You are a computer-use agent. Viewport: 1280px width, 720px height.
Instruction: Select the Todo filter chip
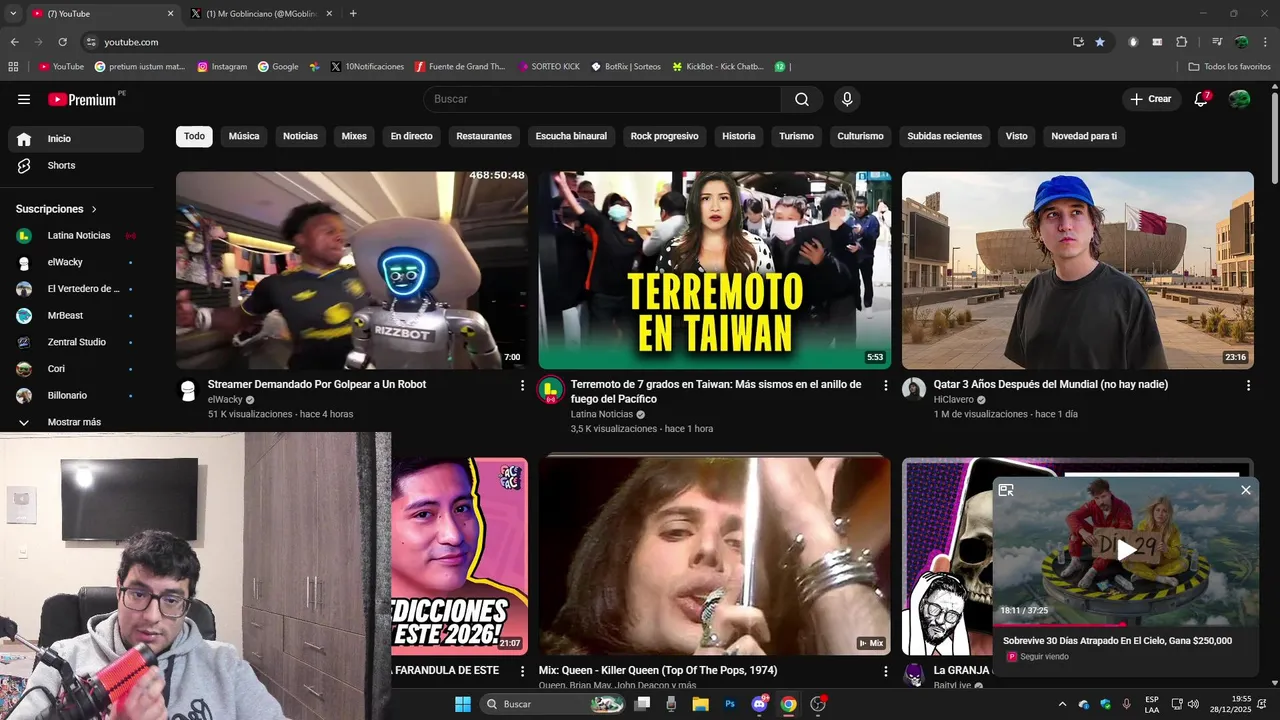coord(194,136)
